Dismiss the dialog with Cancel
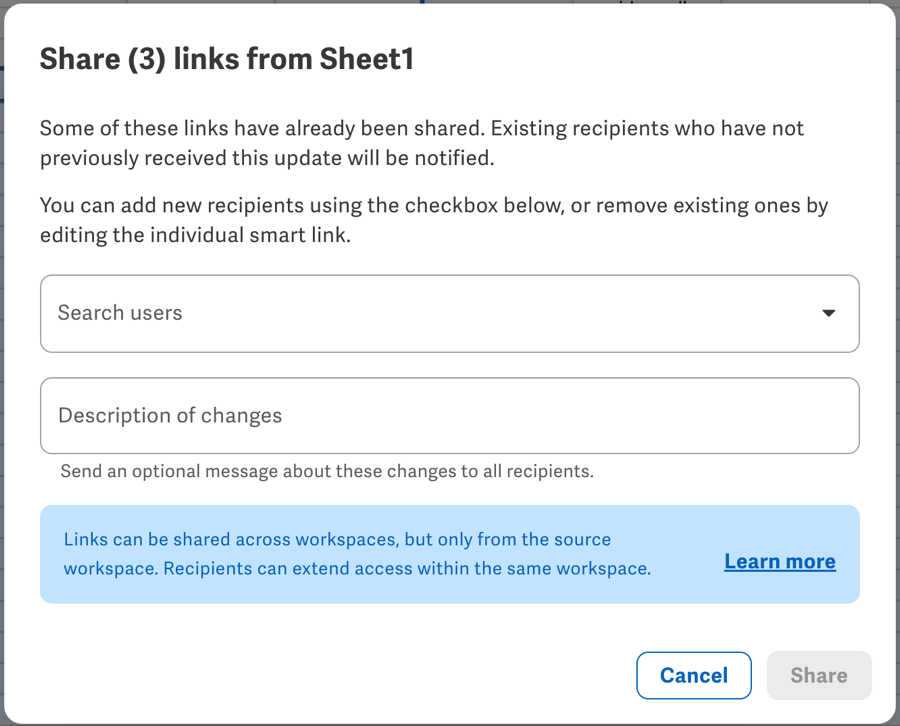 pos(693,675)
